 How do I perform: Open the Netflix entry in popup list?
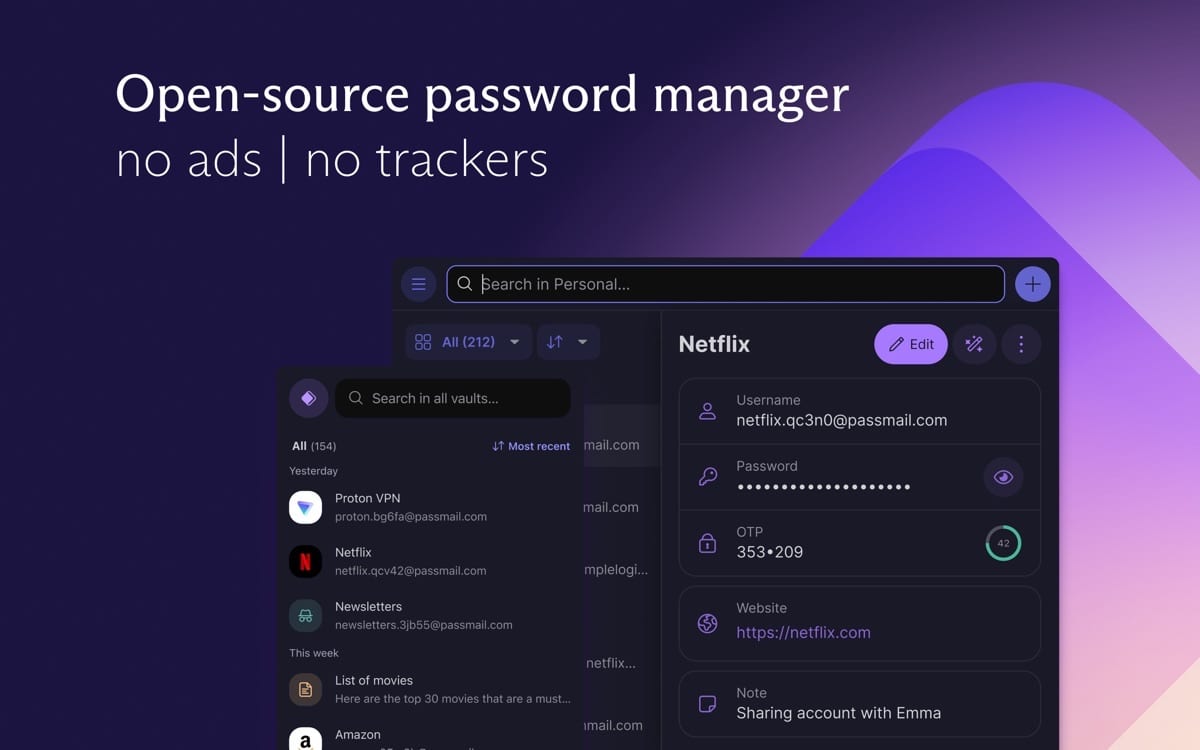point(430,561)
